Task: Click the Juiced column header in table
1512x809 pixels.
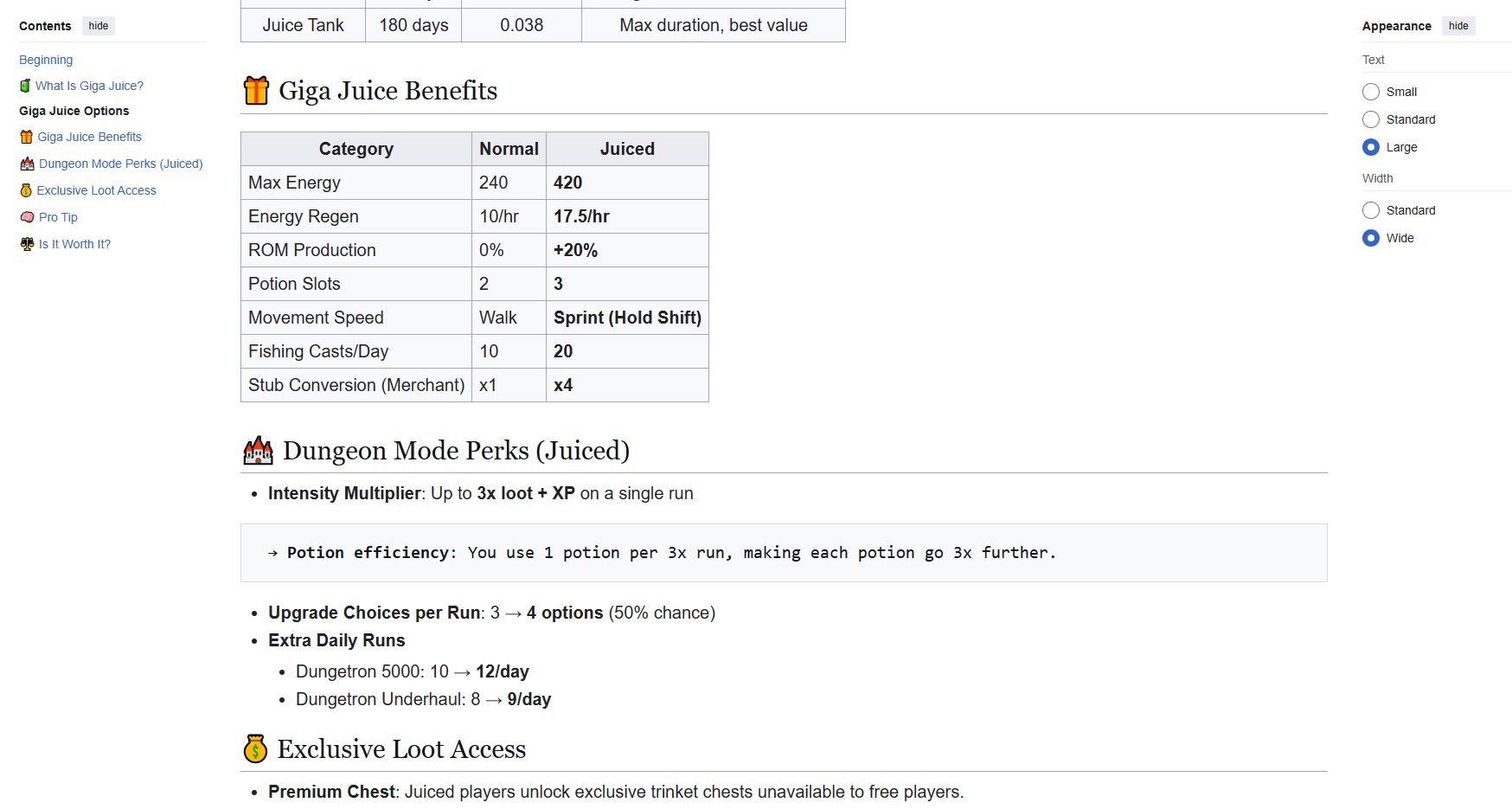Action: coord(627,149)
